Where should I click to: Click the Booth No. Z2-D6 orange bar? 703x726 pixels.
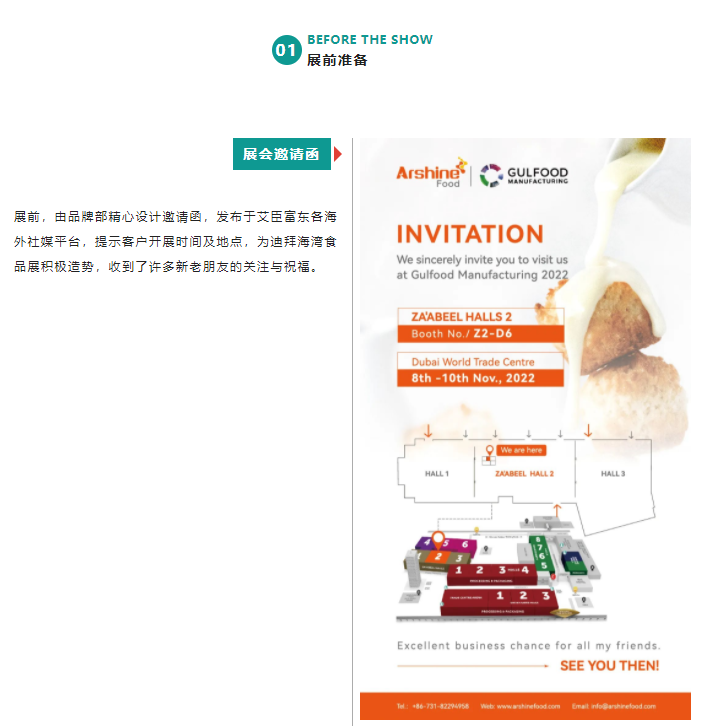coord(480,333)
